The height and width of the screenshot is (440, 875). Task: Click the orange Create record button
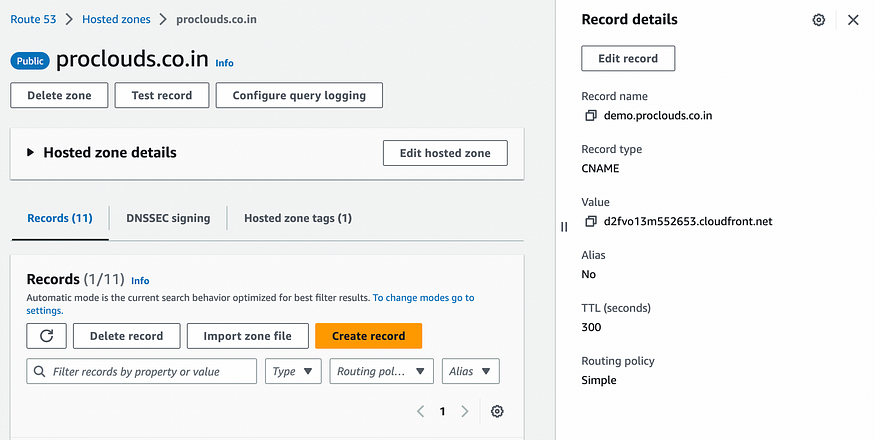click(x=368, y=336)
